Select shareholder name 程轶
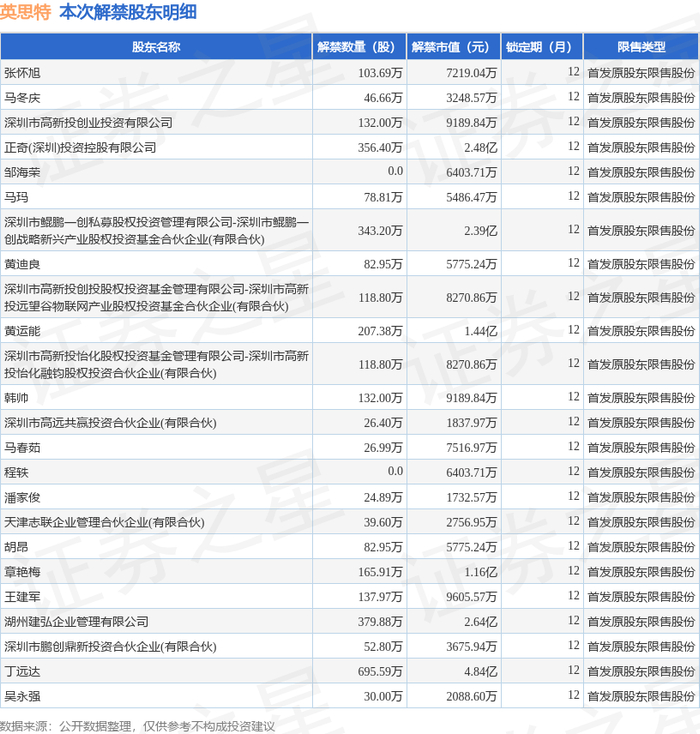The height and width of the screenshot is (734, 700). click(16, 472)
